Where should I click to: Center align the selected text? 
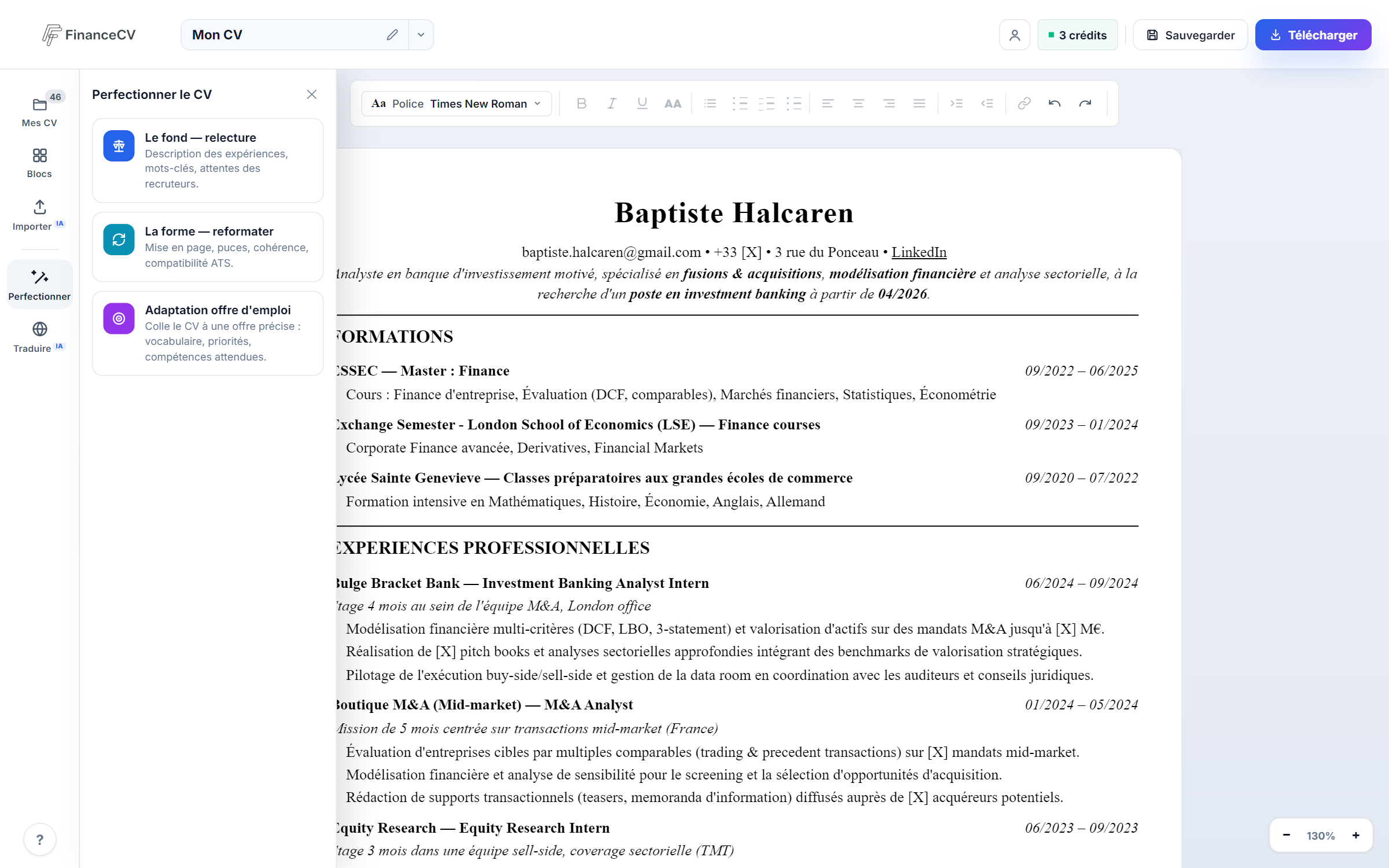(x=858, y=104)
